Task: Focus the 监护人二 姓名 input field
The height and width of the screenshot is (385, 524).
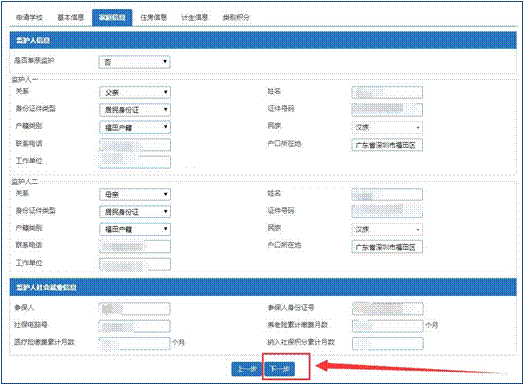Action: 387,195
